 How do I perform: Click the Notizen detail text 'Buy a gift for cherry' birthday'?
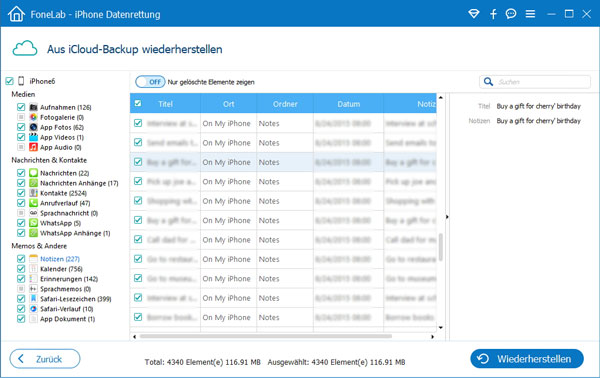[x=538, y=121]
